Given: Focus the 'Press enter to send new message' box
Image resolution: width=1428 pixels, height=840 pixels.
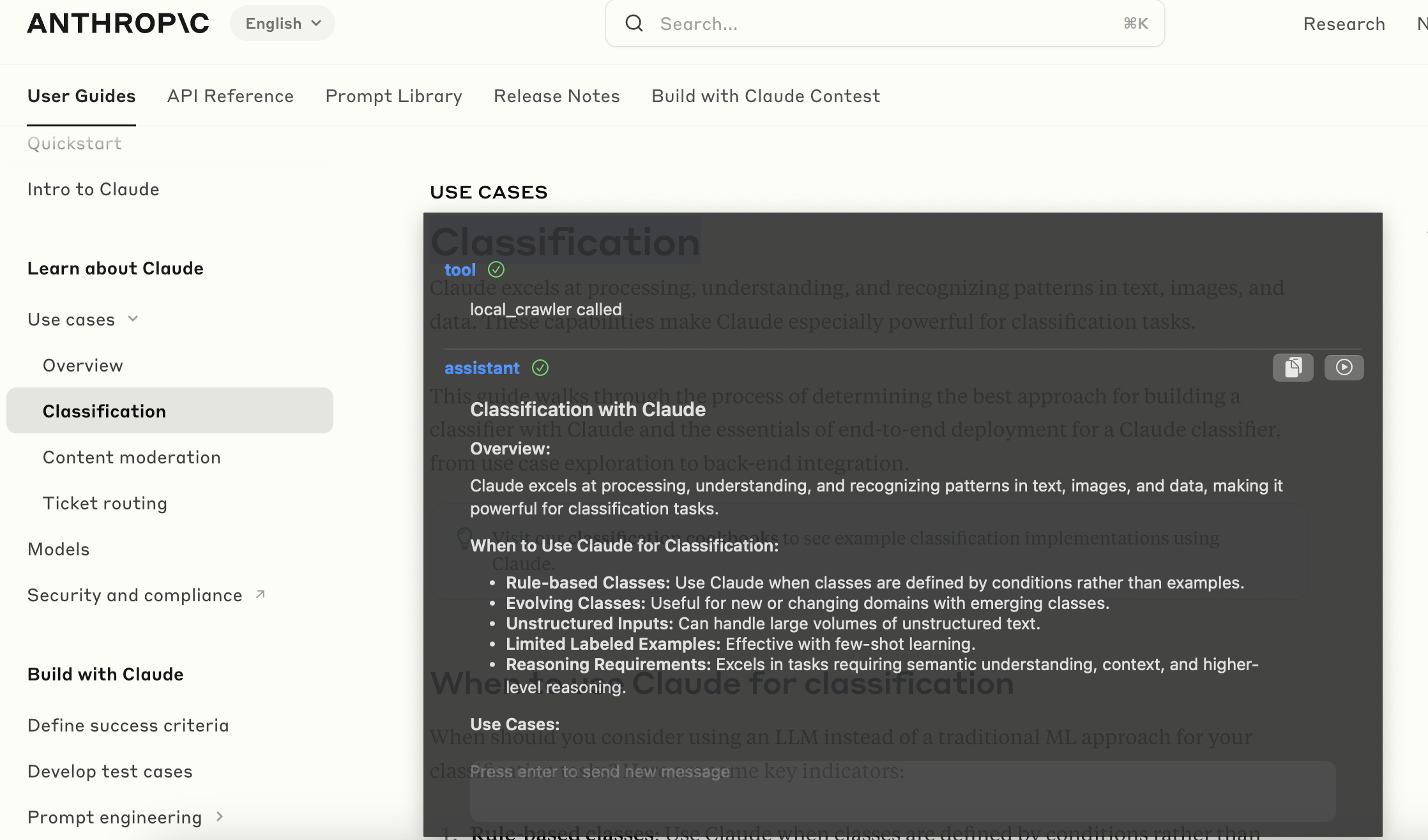Looking at the screenshot, I should tap(902, 791).
